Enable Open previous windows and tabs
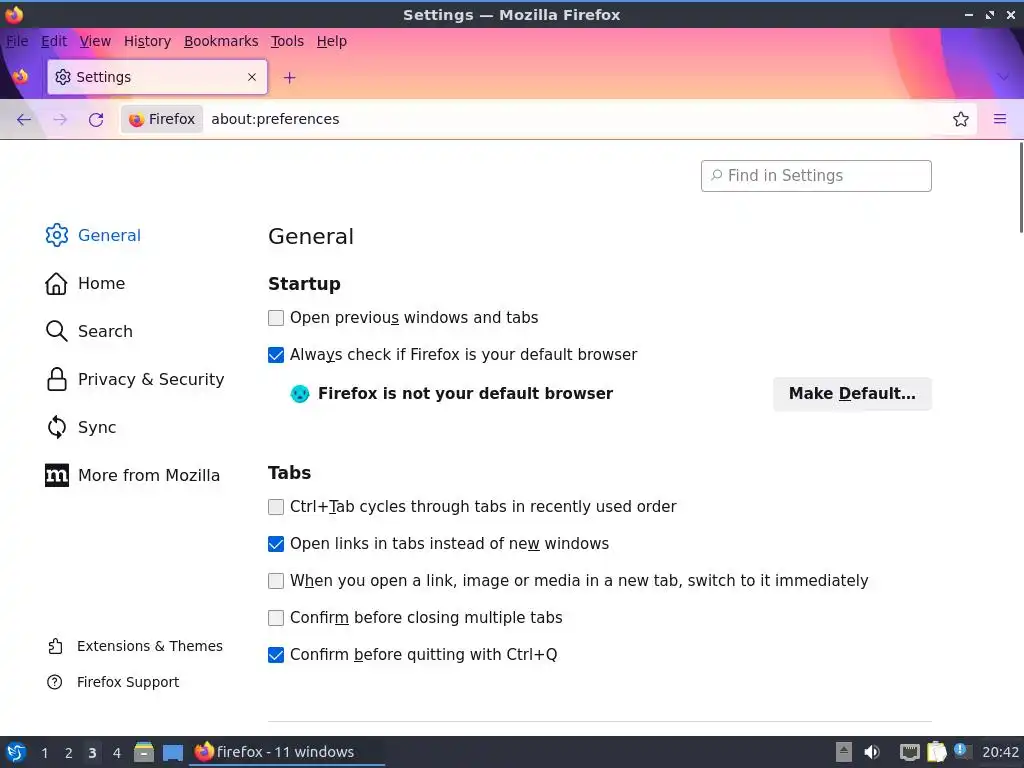 (x=276, y=318)
